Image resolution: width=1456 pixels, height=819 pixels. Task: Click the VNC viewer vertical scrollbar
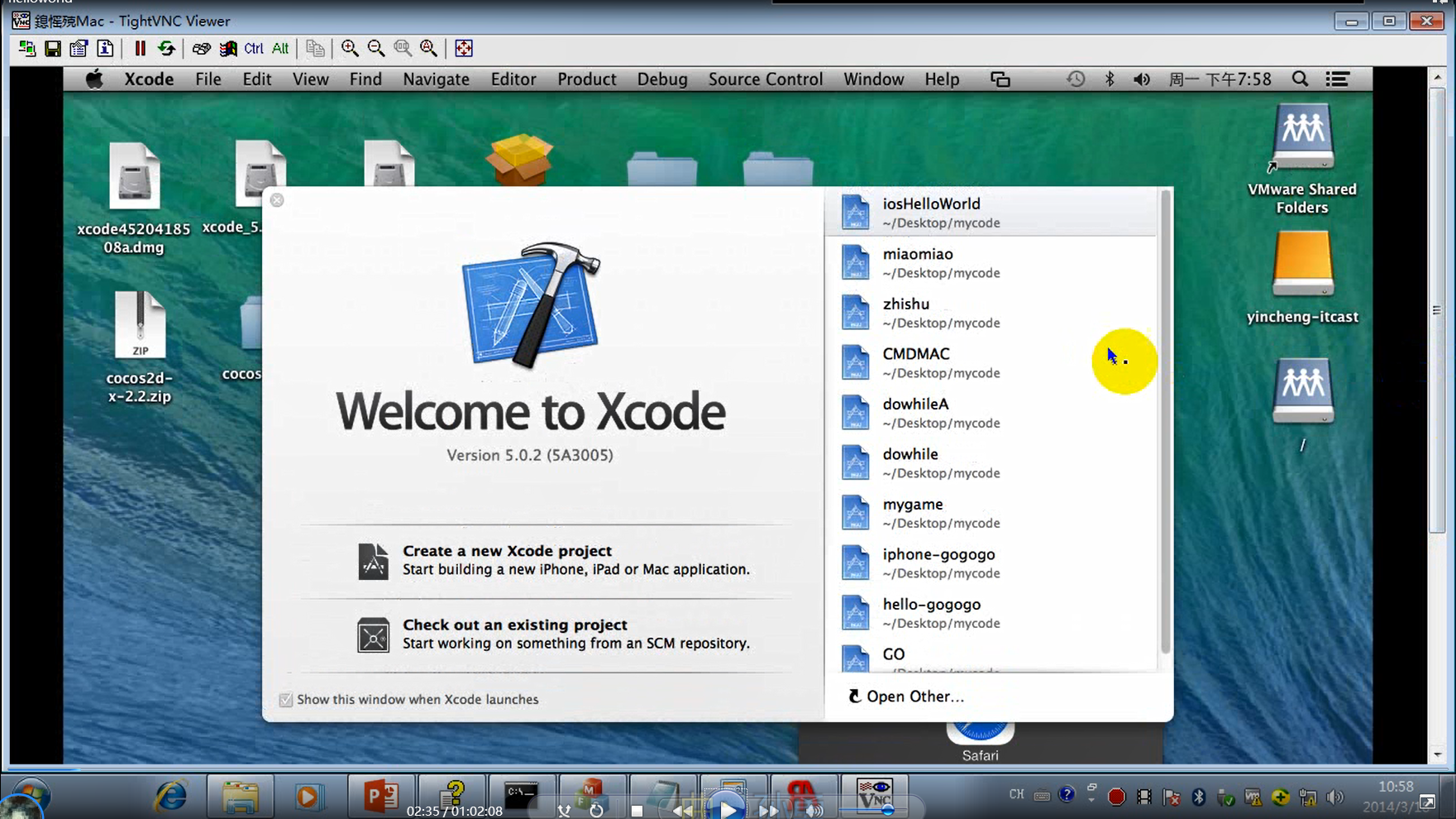(1437, 310)
